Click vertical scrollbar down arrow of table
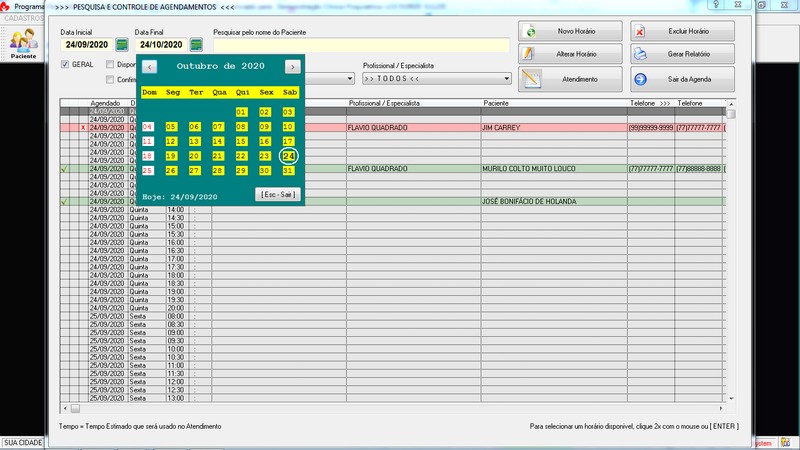The height and width of the screenshot is (450, 800). 731,398
